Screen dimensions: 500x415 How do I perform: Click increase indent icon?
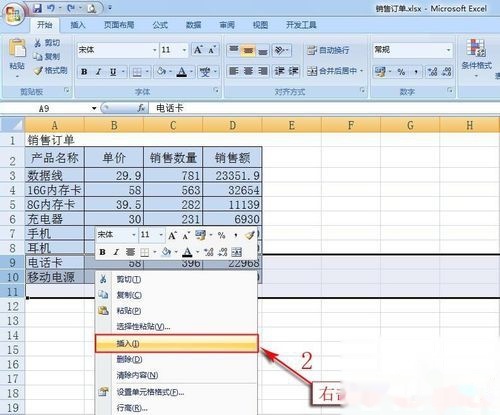pyautogui.click(x=293, y=71)
